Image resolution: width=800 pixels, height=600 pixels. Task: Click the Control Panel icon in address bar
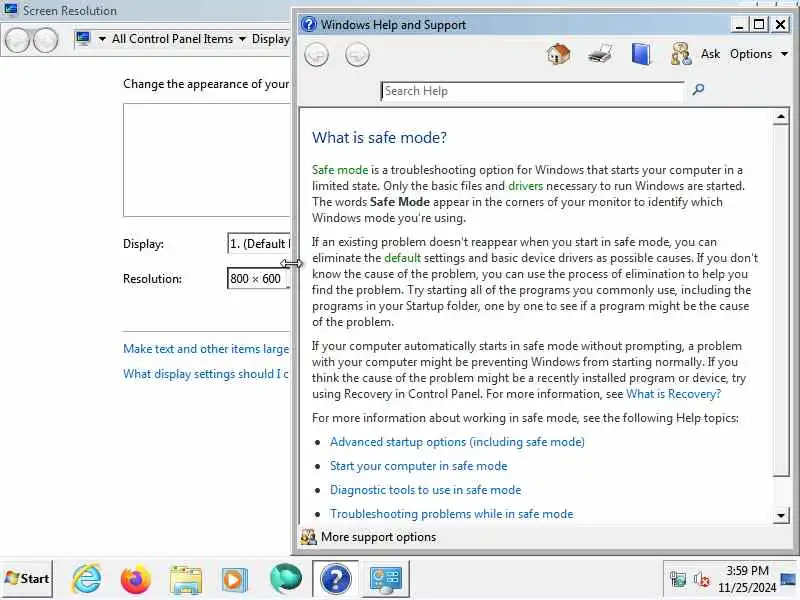(82, 39)
